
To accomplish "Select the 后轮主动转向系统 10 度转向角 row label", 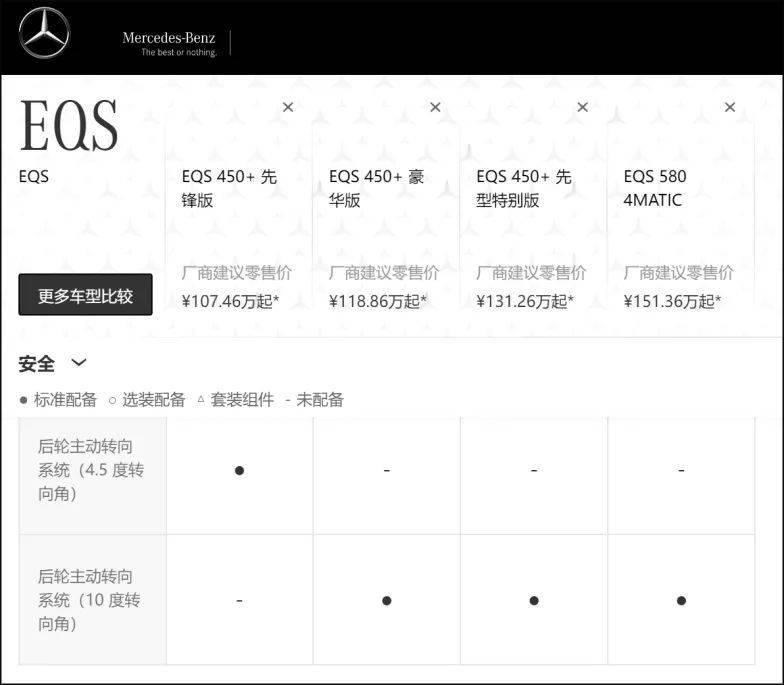I will [92, 600].
